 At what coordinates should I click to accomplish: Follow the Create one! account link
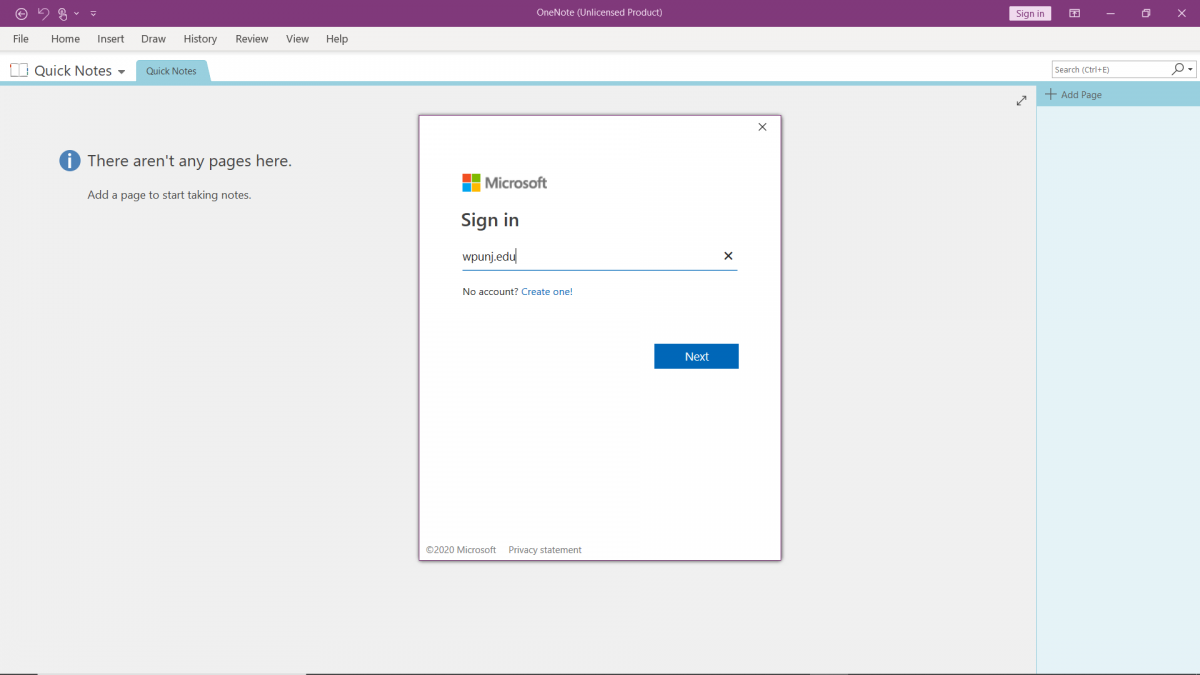(x=547, y=291)
